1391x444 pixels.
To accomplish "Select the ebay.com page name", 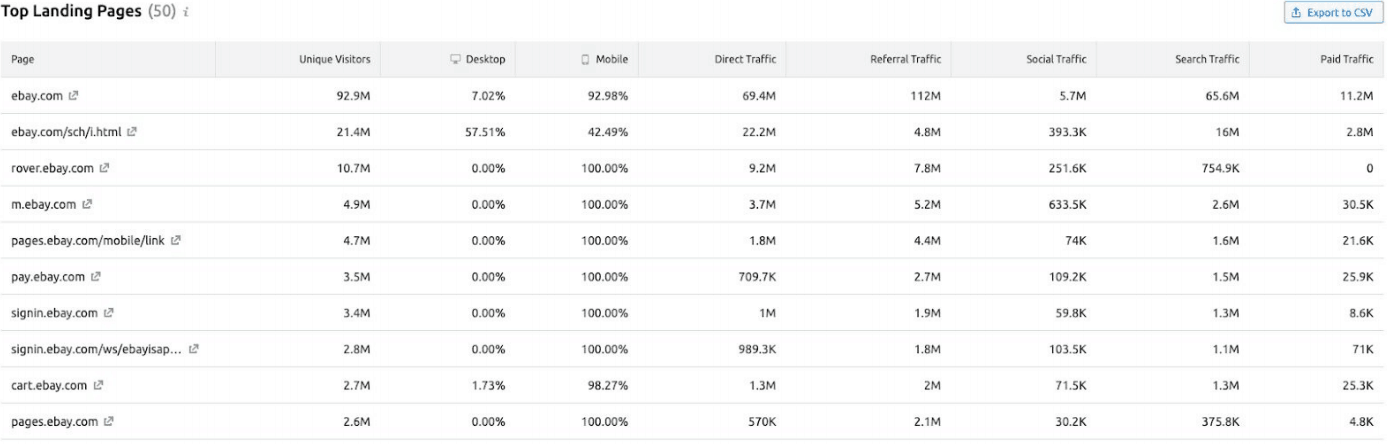I will [x=36, y=96].
